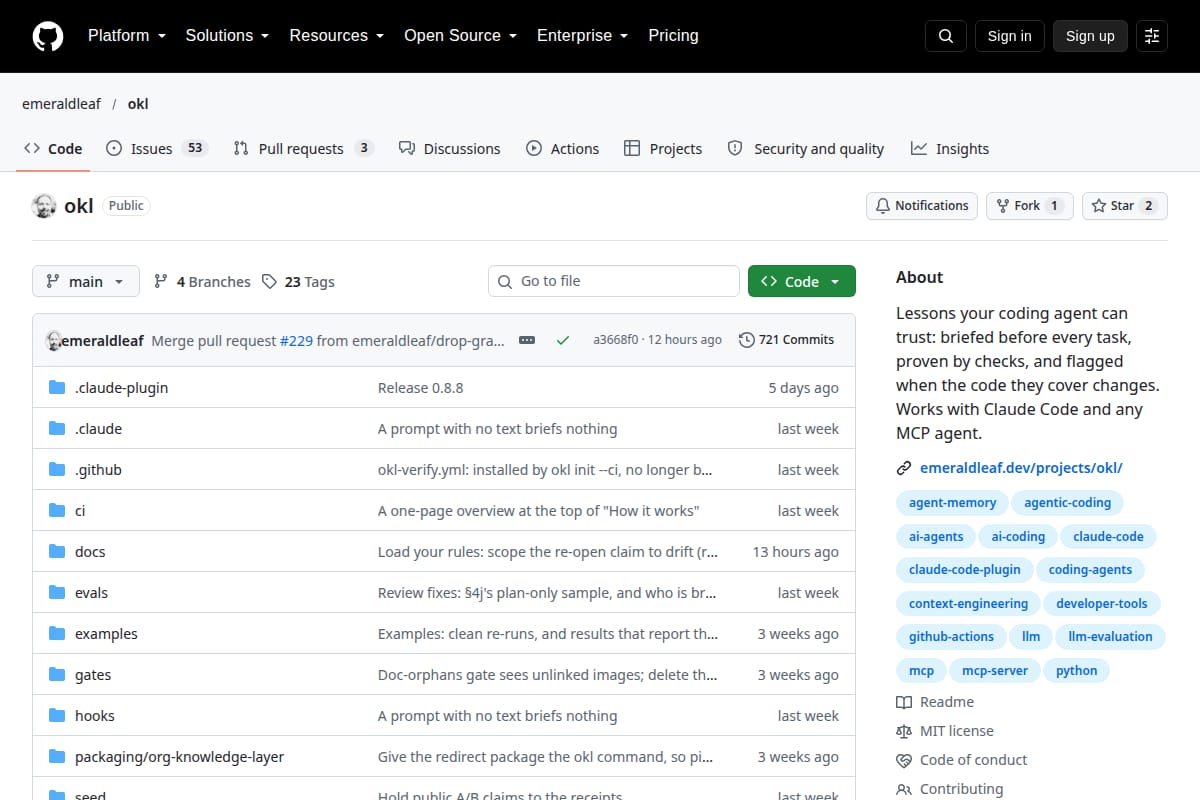Image resolution: width=1200 pixels, height=800 pixels.
Task: Click the folder icon for evals
Action: pyautogui.click(x=57, y=593)
